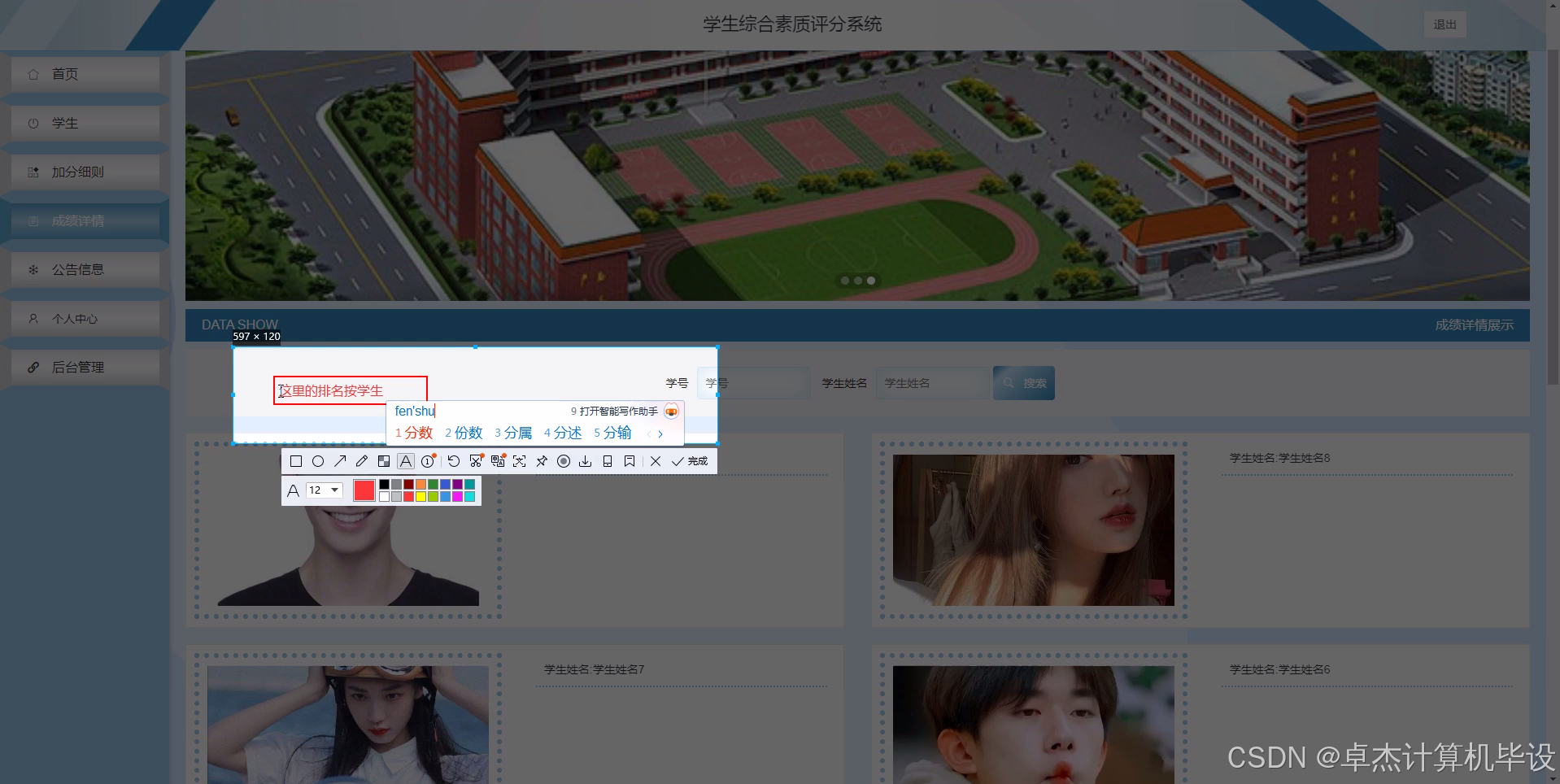Start screen recording from the toolbar

[x=564, y=461]
